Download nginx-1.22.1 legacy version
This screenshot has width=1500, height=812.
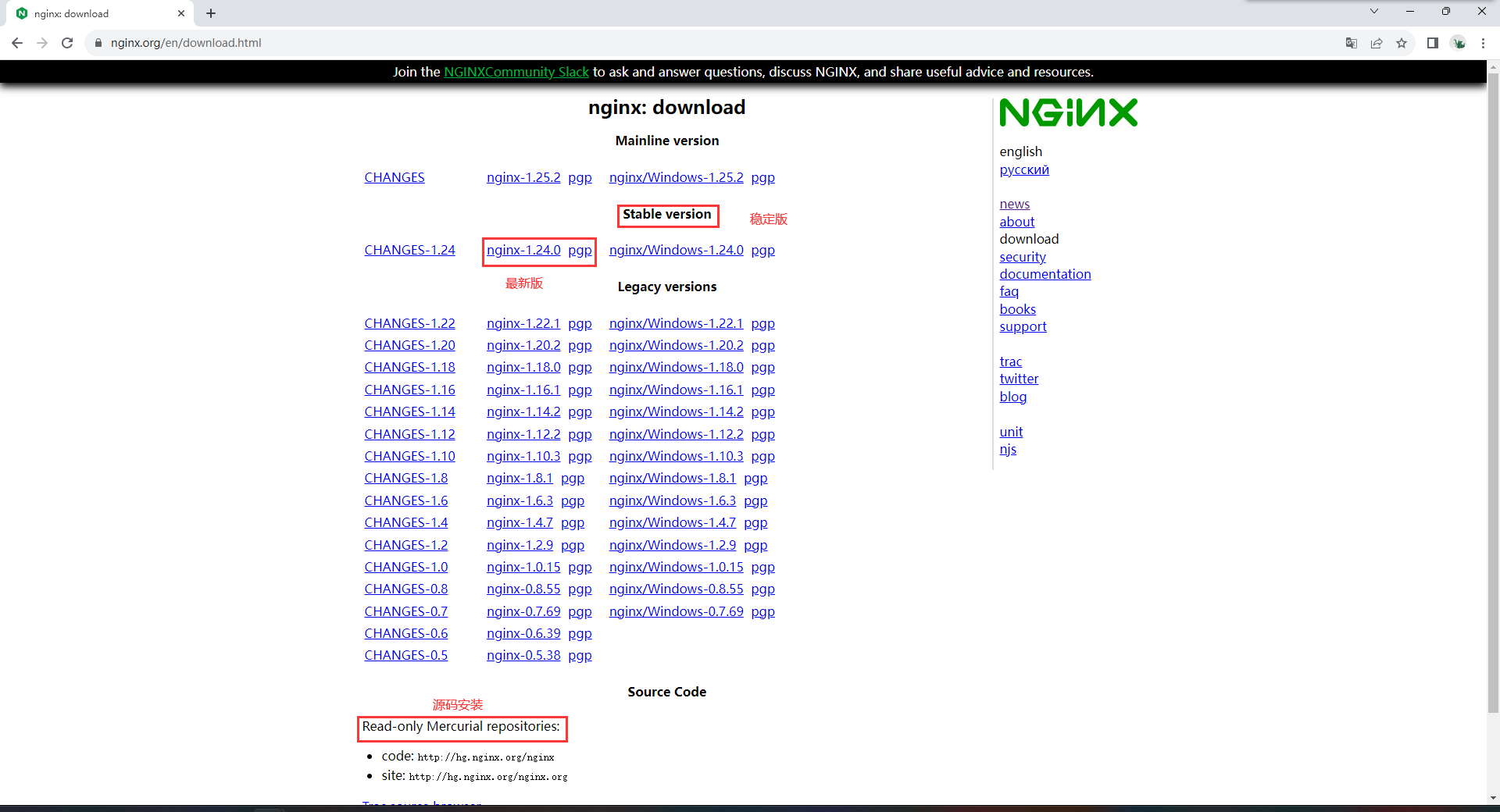click(523, 323)
